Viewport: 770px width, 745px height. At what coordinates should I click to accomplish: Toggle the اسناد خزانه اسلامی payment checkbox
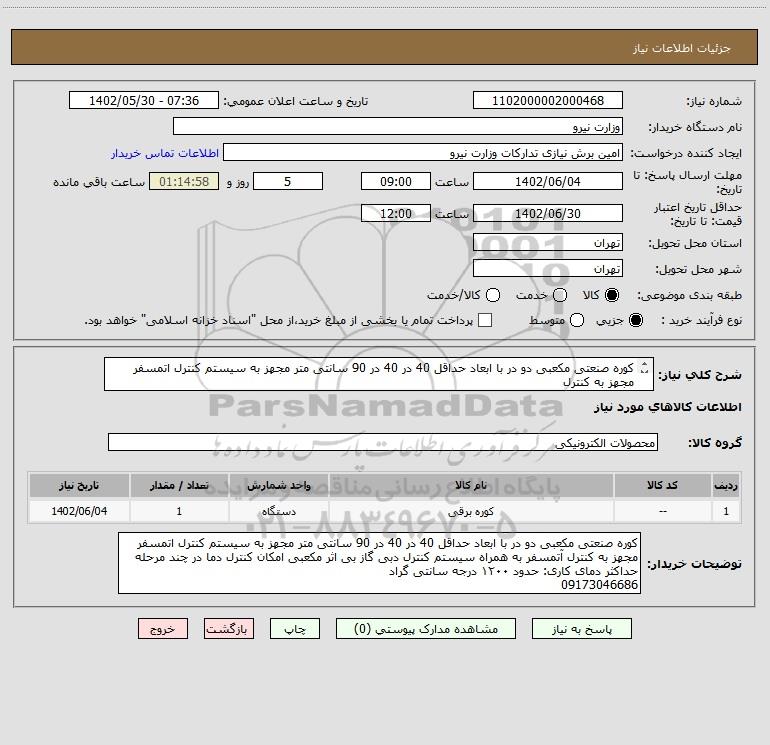click(485, 320)
